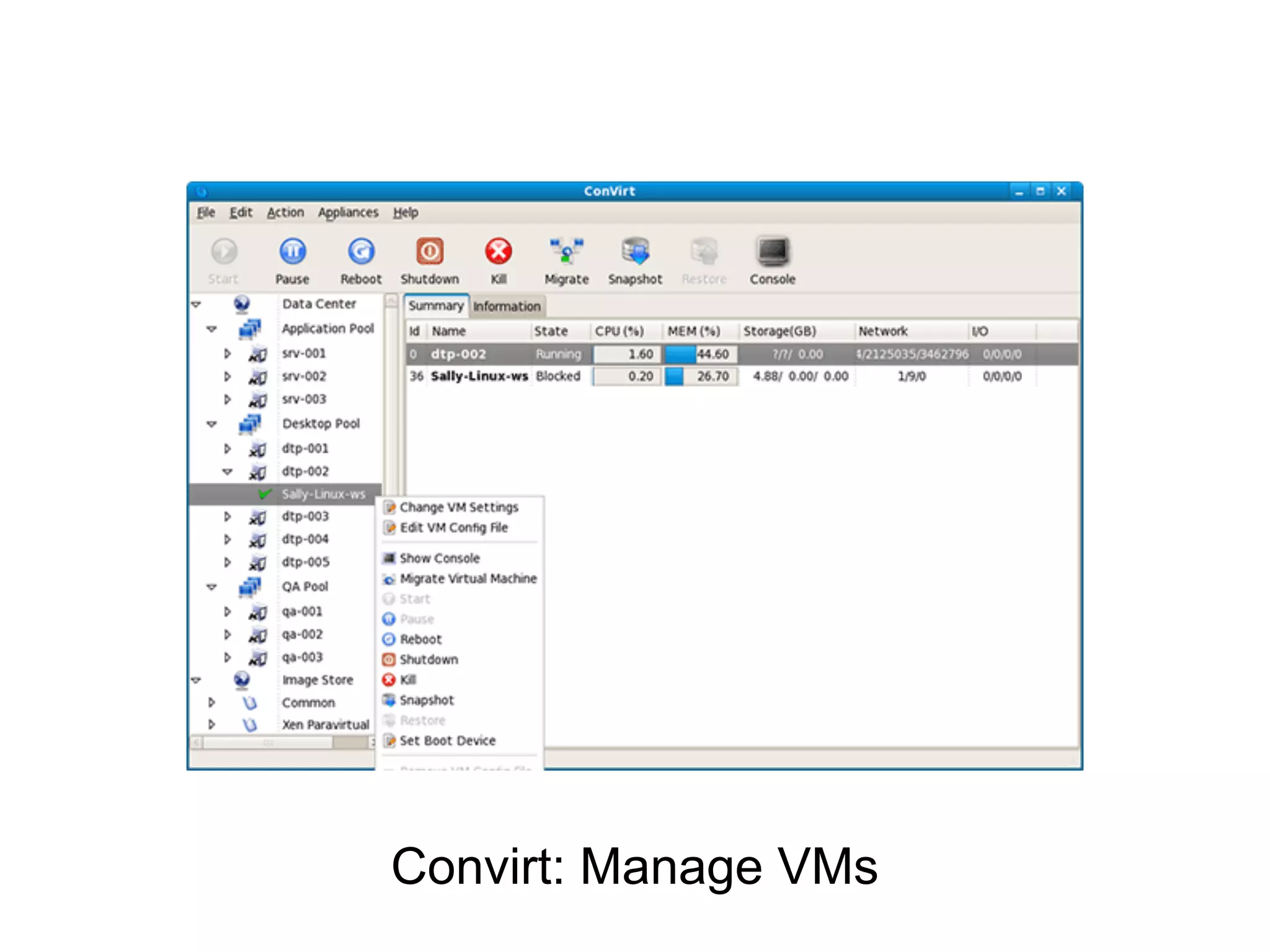Choose Change VM Settings in context menu
The width and height of the screenshot is (1270, 952).
(x=459, y=508)
